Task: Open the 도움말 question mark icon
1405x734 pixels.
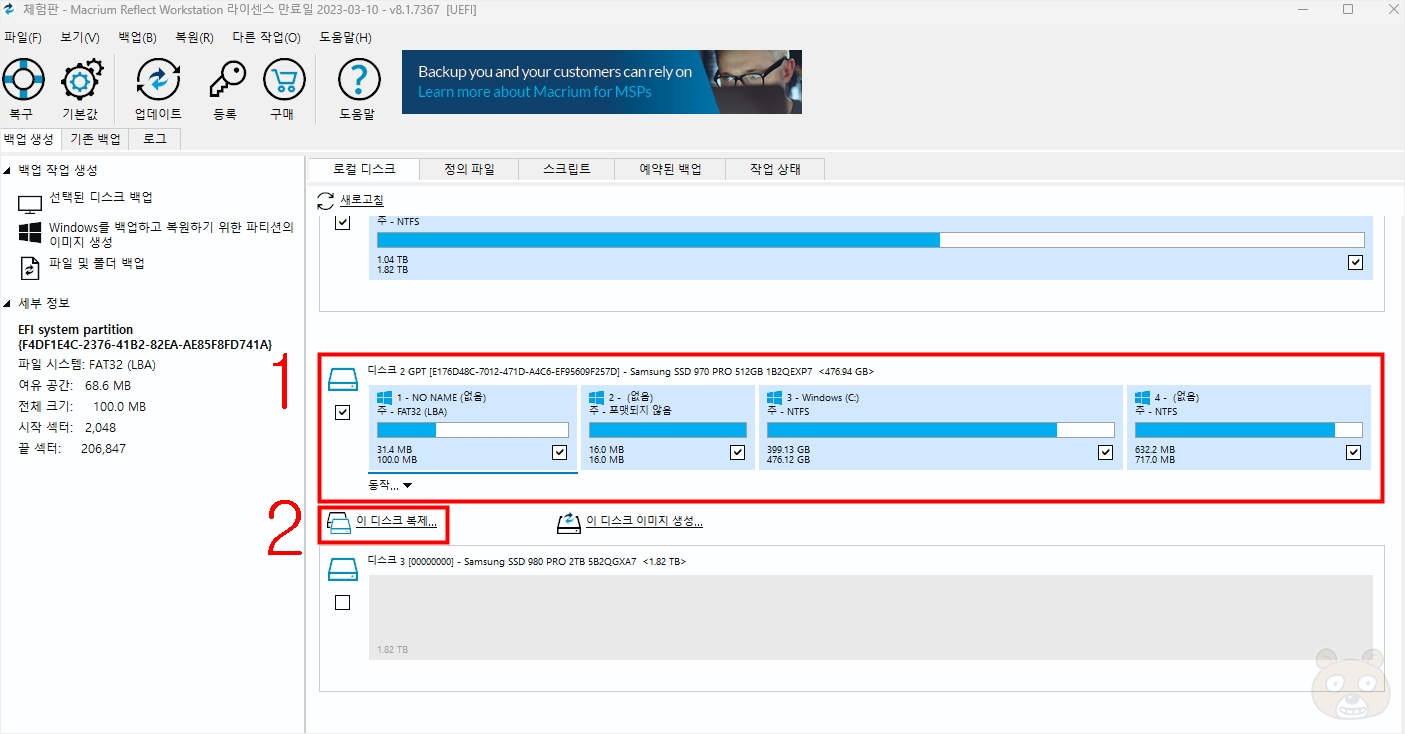Action: pyautogui.click(x=359, y=79)
